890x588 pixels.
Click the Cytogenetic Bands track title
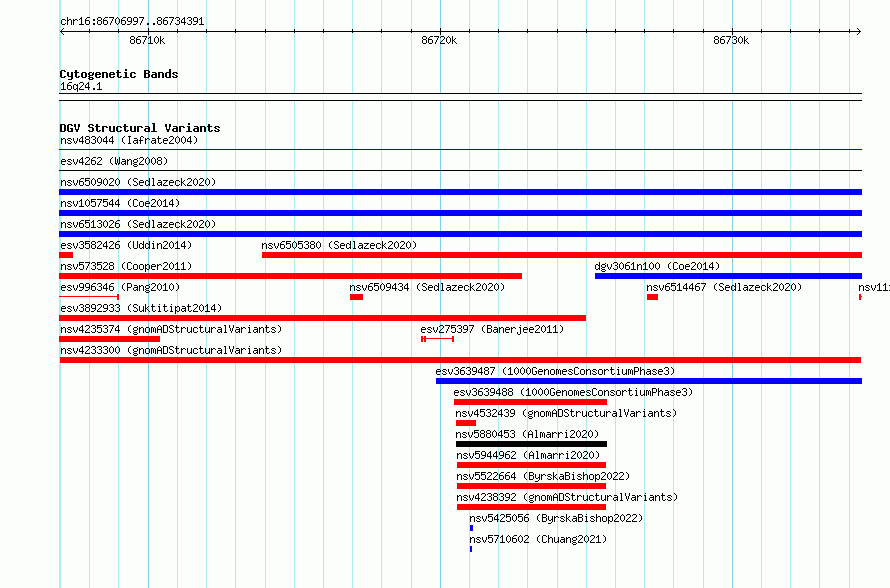[x=119, y=74]
